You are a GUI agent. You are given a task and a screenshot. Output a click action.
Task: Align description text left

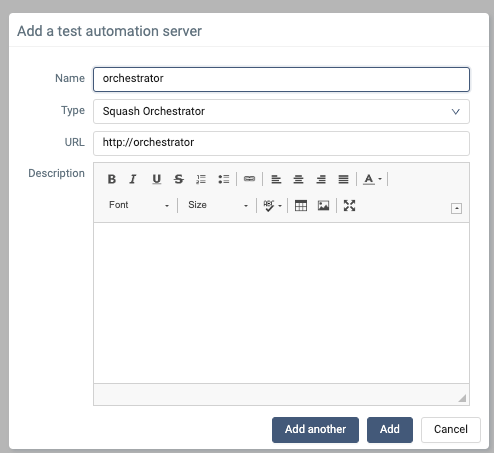point(276,179)
